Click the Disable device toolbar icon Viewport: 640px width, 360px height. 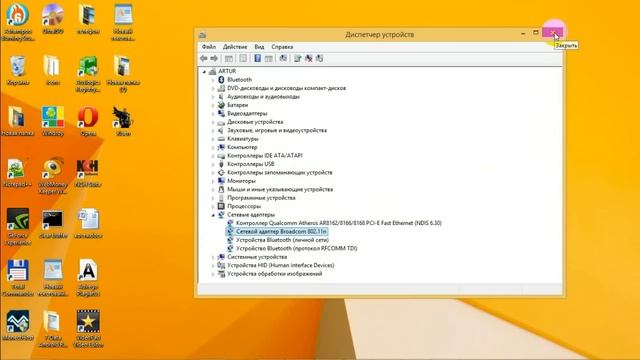[x=320, y=58]
